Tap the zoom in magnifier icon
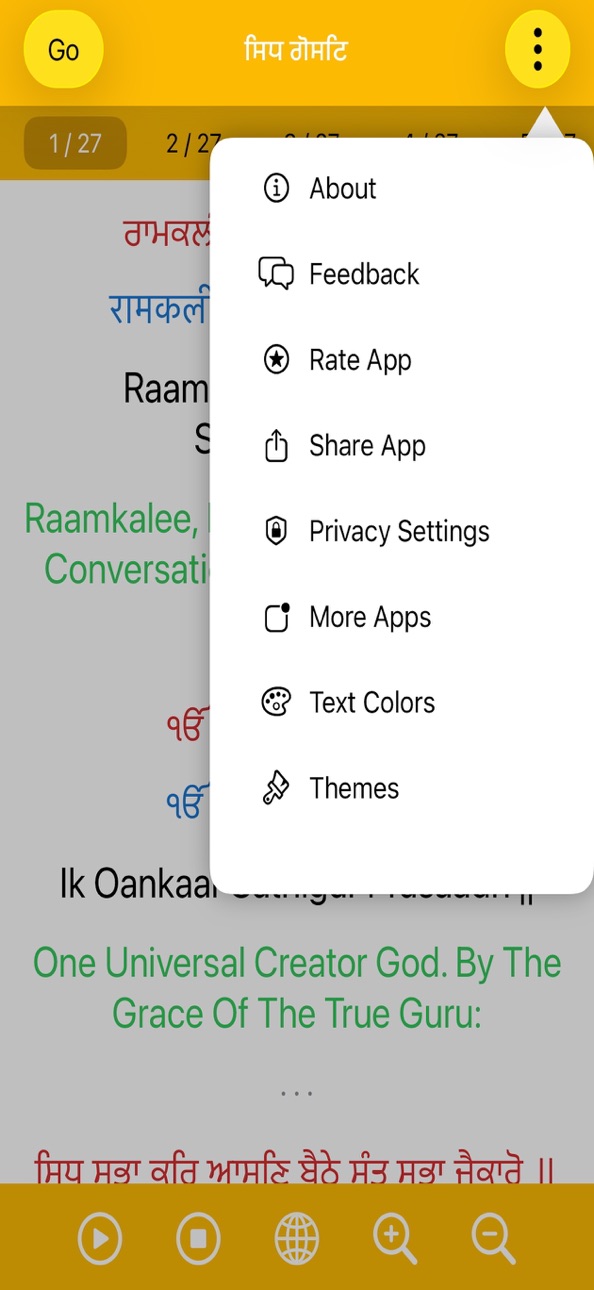The width and height of the screenshot is (594, 1290). pos(395,1239)
